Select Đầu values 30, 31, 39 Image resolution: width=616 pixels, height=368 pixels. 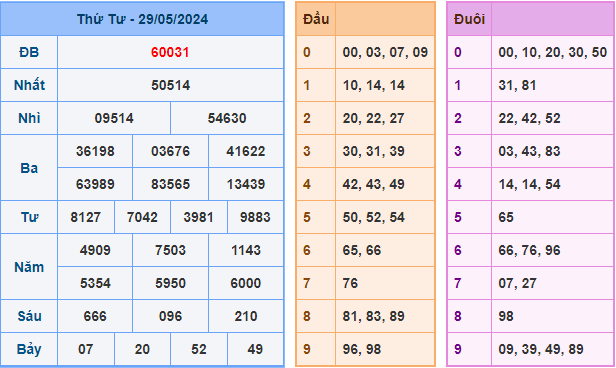point(373,151)
